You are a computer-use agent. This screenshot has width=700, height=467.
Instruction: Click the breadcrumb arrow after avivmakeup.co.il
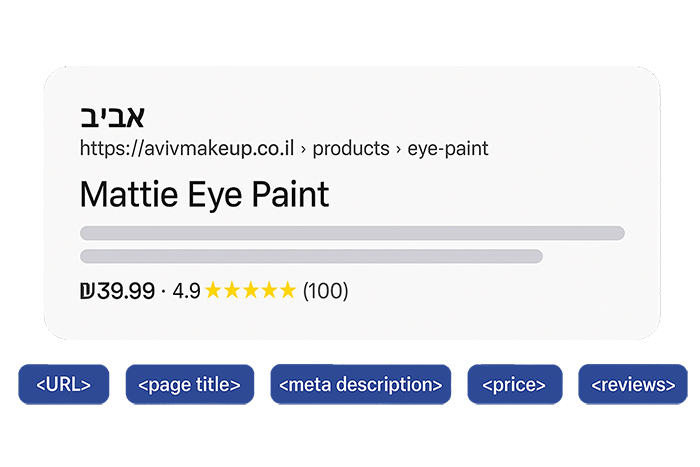pos(304,149)
